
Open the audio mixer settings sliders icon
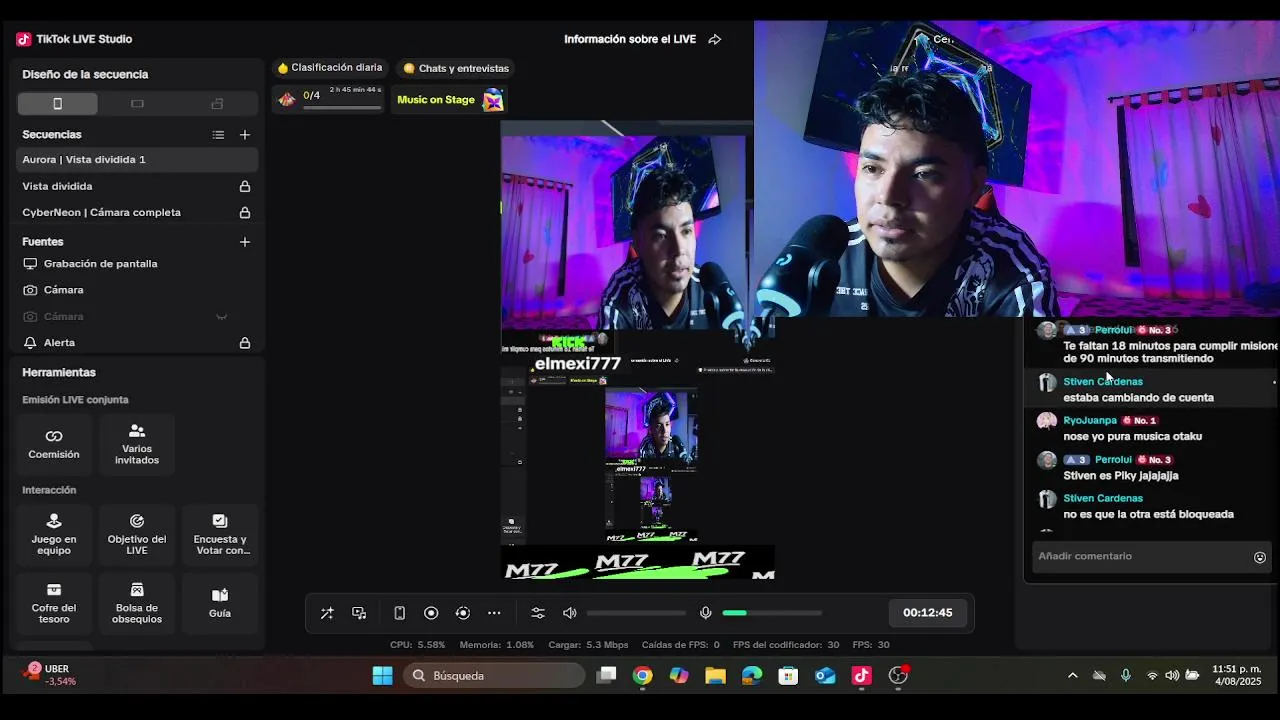pos(538,613)
